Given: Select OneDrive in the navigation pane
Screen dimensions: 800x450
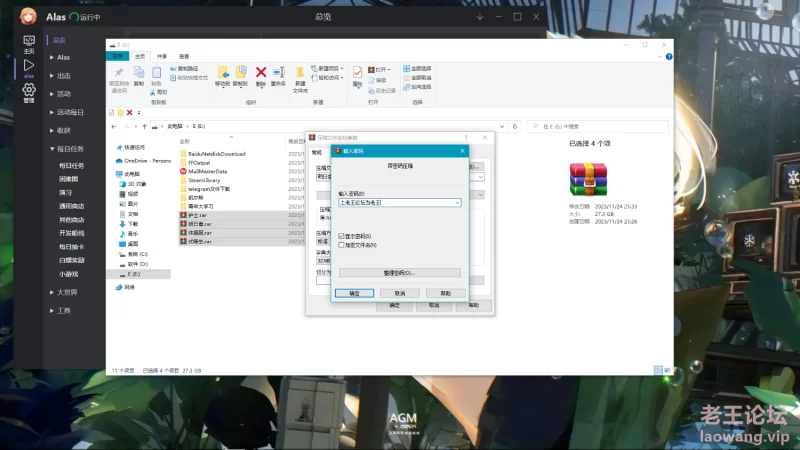Looking at the screenshot, I should (144, 161).
